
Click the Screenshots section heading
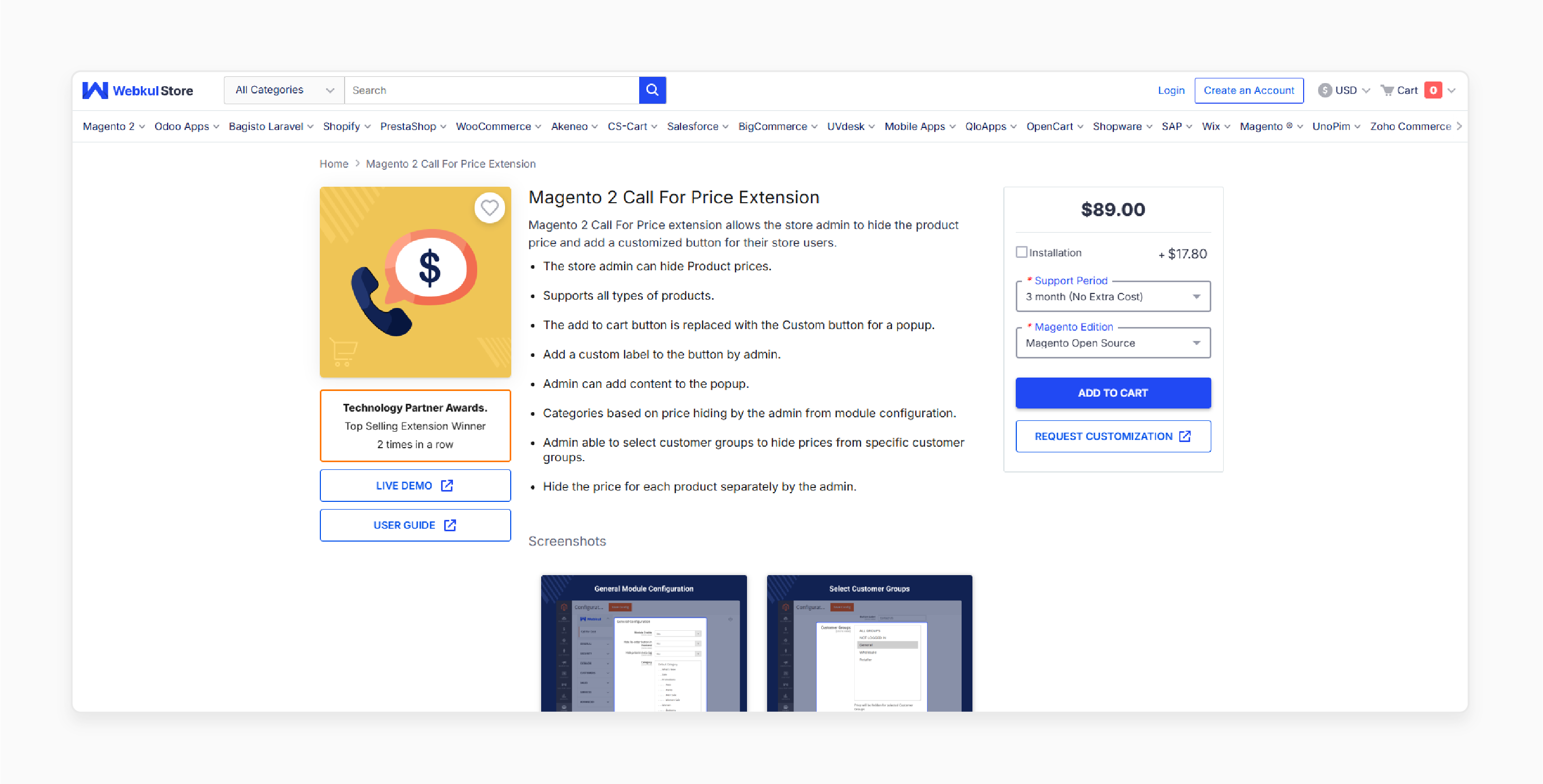coord(566,541)
